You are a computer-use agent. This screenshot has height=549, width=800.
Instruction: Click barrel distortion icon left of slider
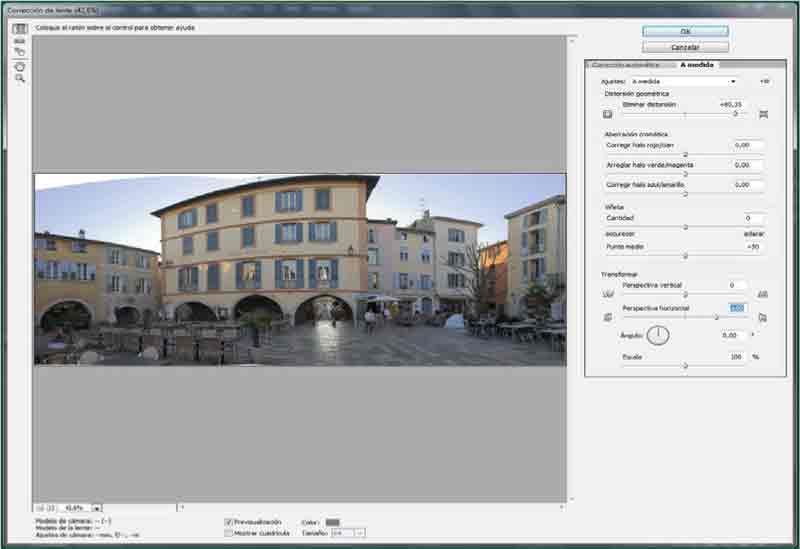(607, 114)
